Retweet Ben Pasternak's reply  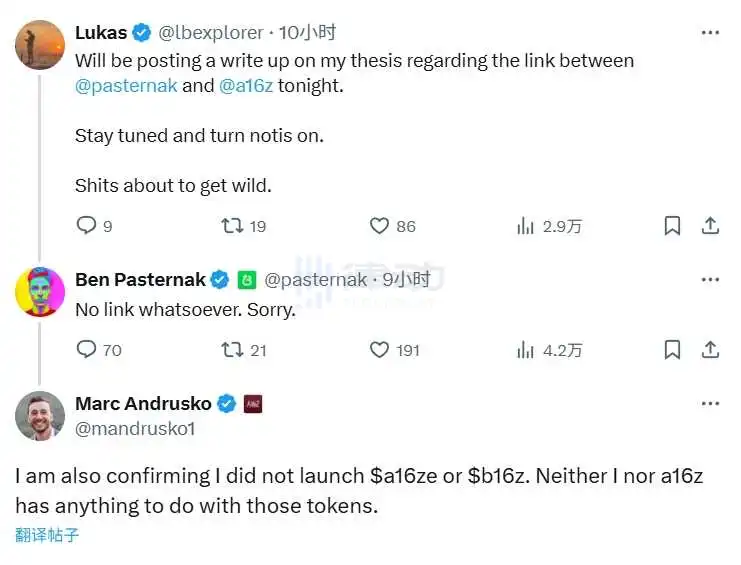(x=233, y=349)
